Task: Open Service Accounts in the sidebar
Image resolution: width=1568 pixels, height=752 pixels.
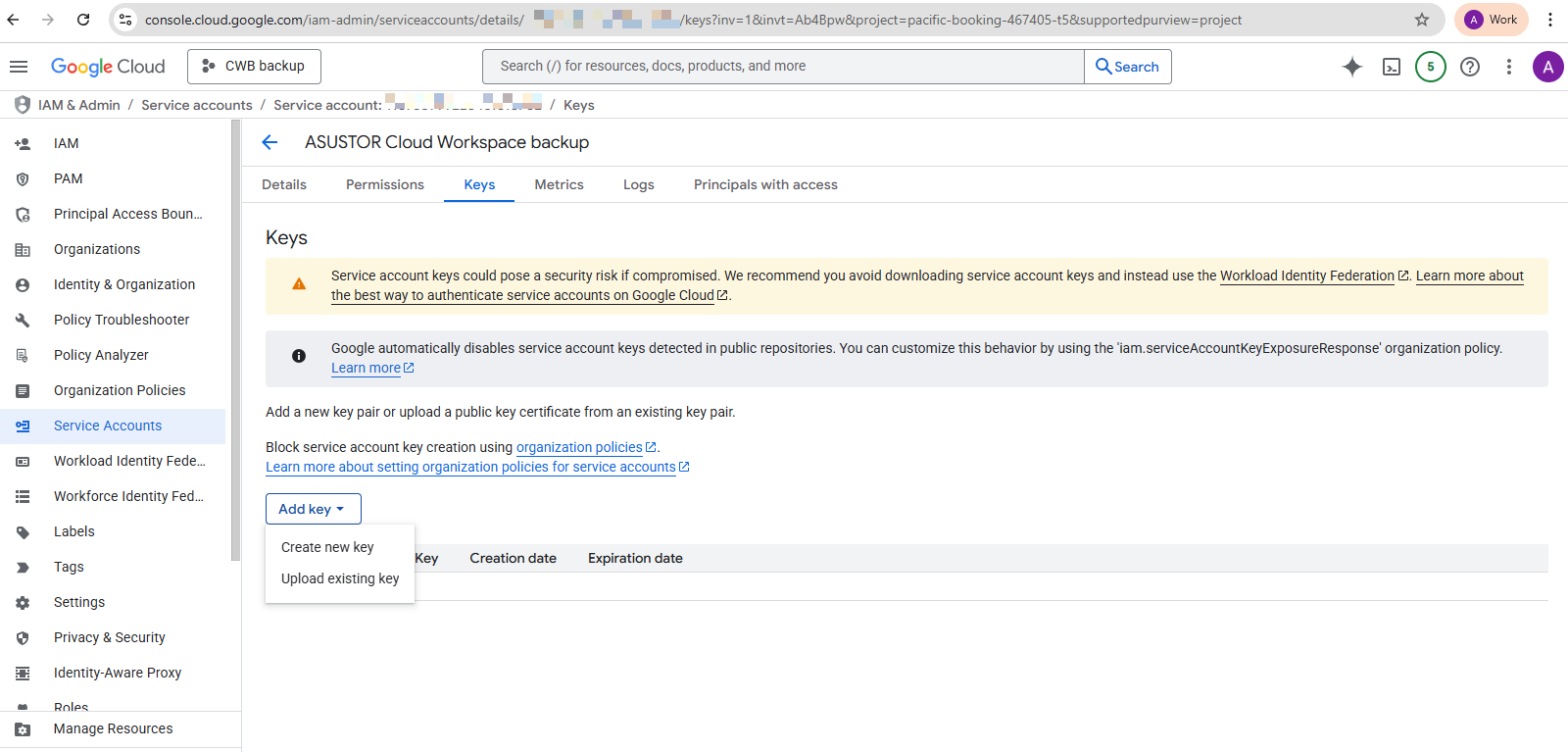Action: coord(113,426)
